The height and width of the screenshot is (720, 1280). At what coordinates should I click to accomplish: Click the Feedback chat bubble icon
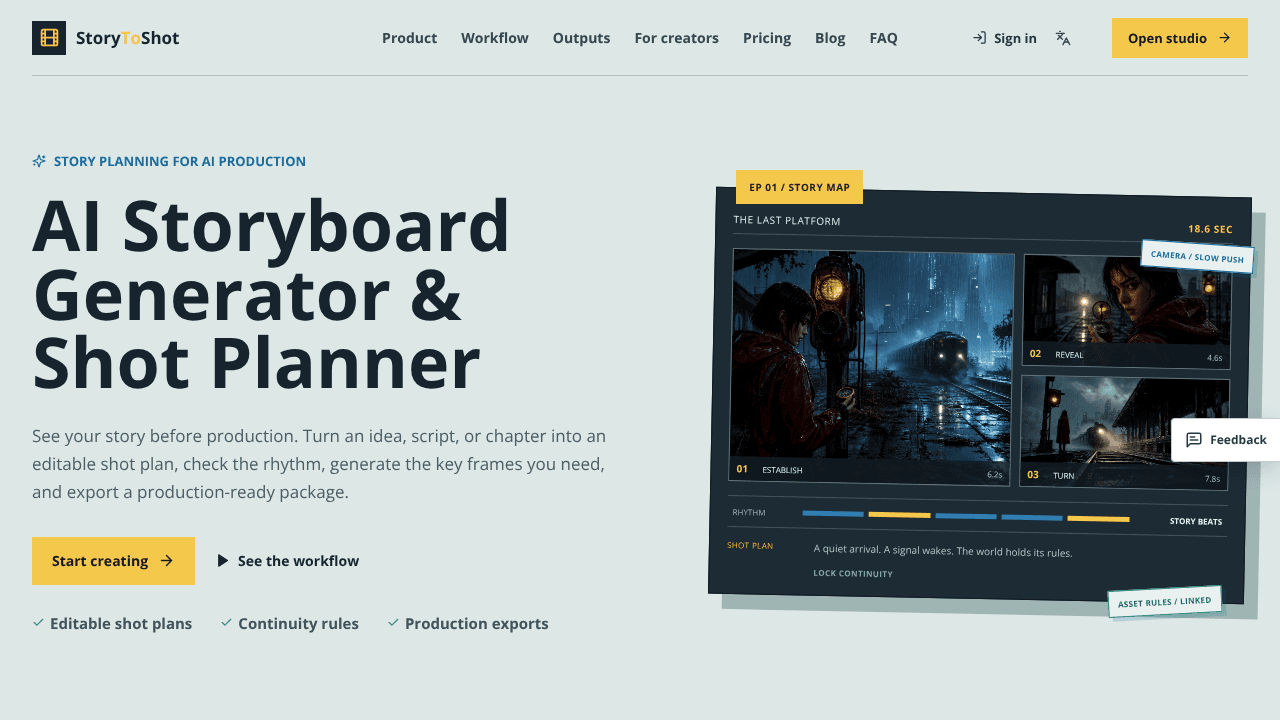point(1194,440)
